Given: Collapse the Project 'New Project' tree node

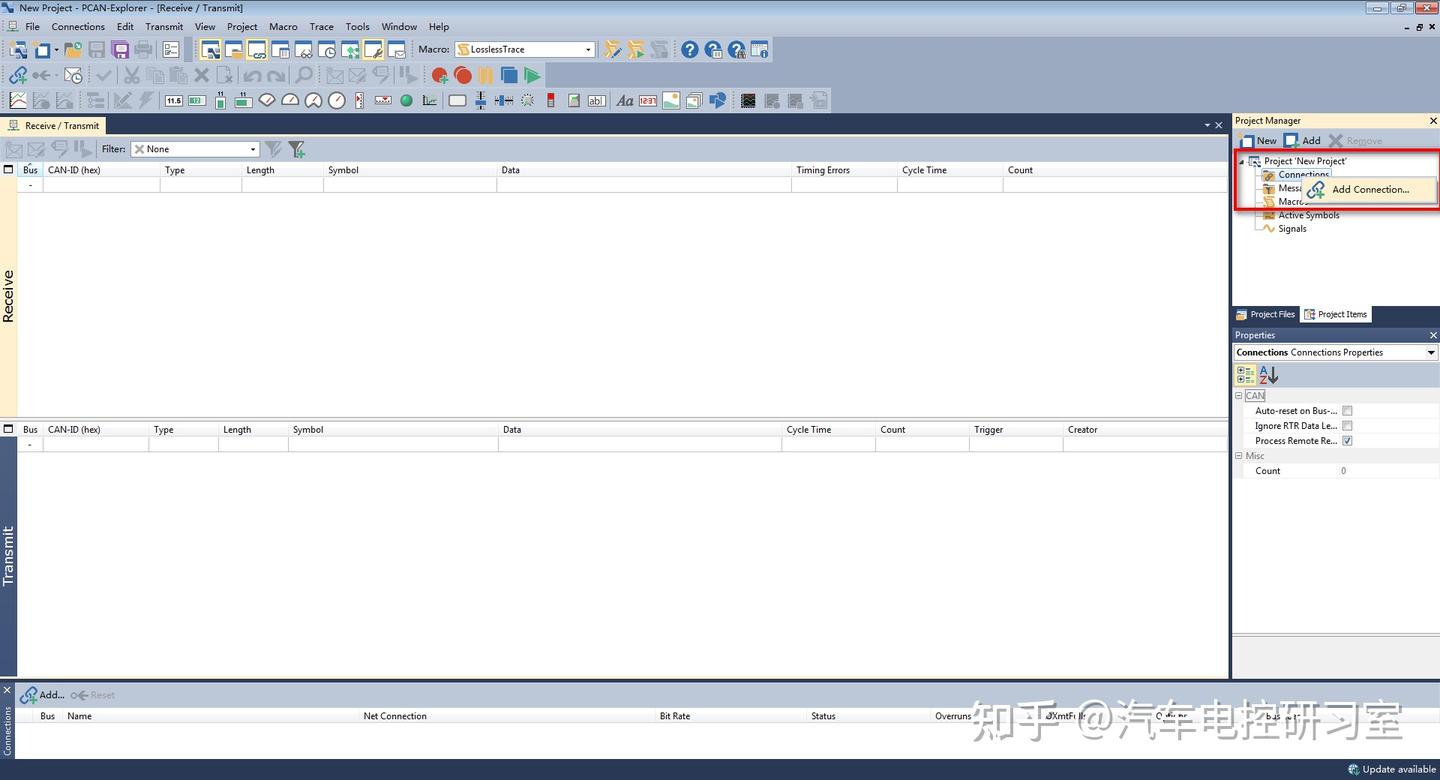Looking at the screenshot, I should [x=1242, y=161].
